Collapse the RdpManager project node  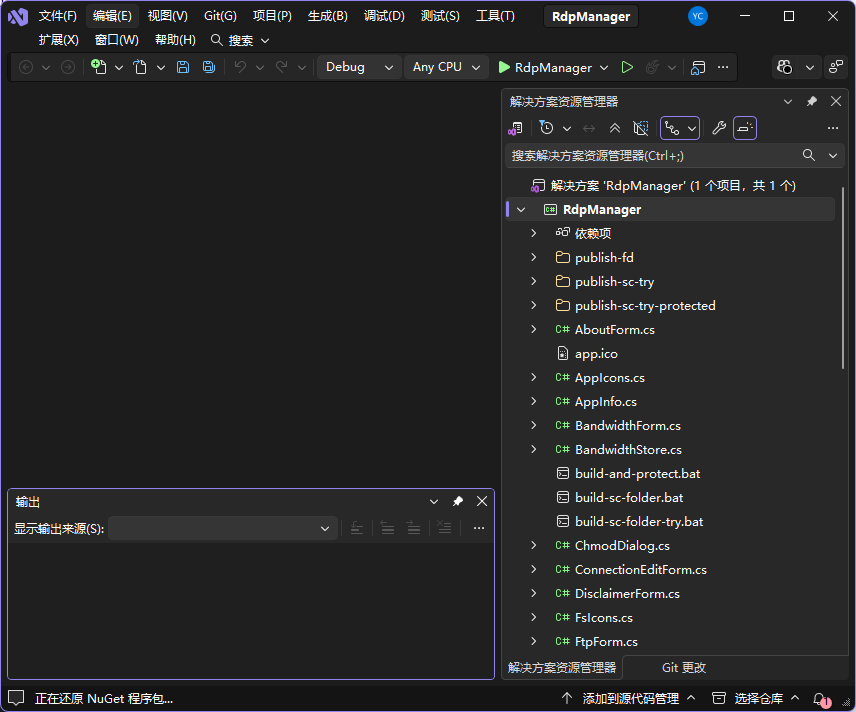521,210
